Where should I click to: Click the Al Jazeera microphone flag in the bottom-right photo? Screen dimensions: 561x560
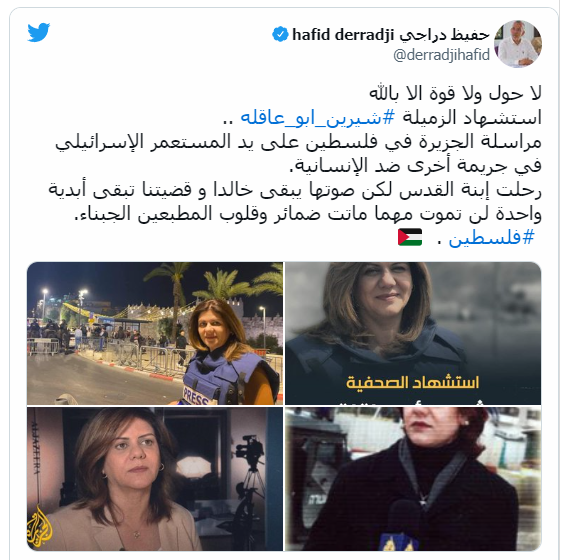coord(400,543)
